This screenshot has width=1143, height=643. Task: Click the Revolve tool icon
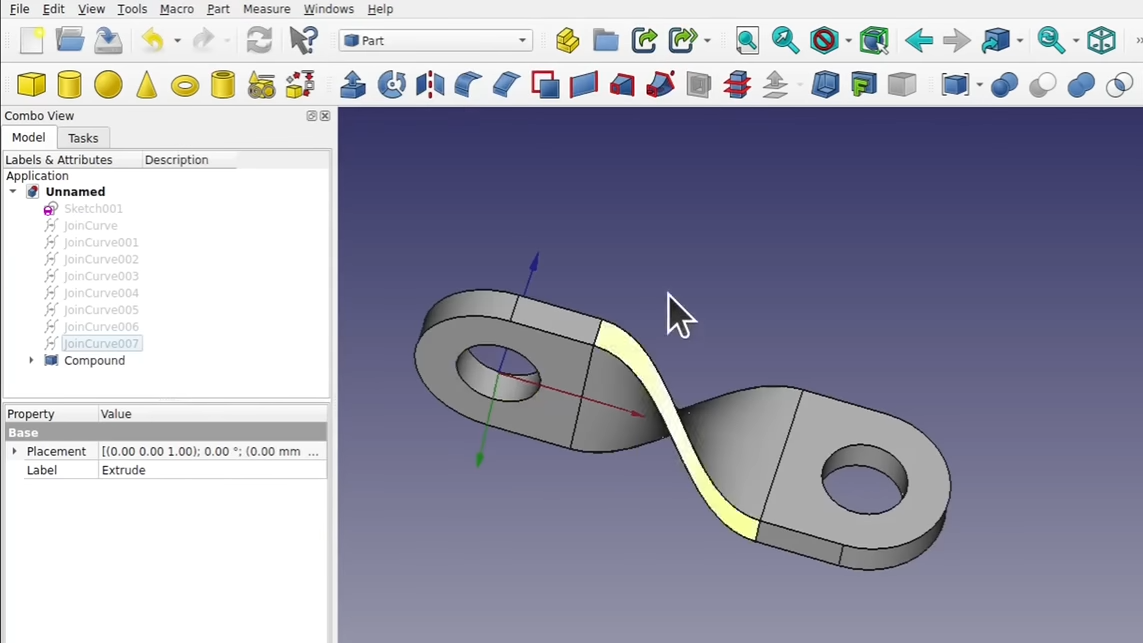391,85
